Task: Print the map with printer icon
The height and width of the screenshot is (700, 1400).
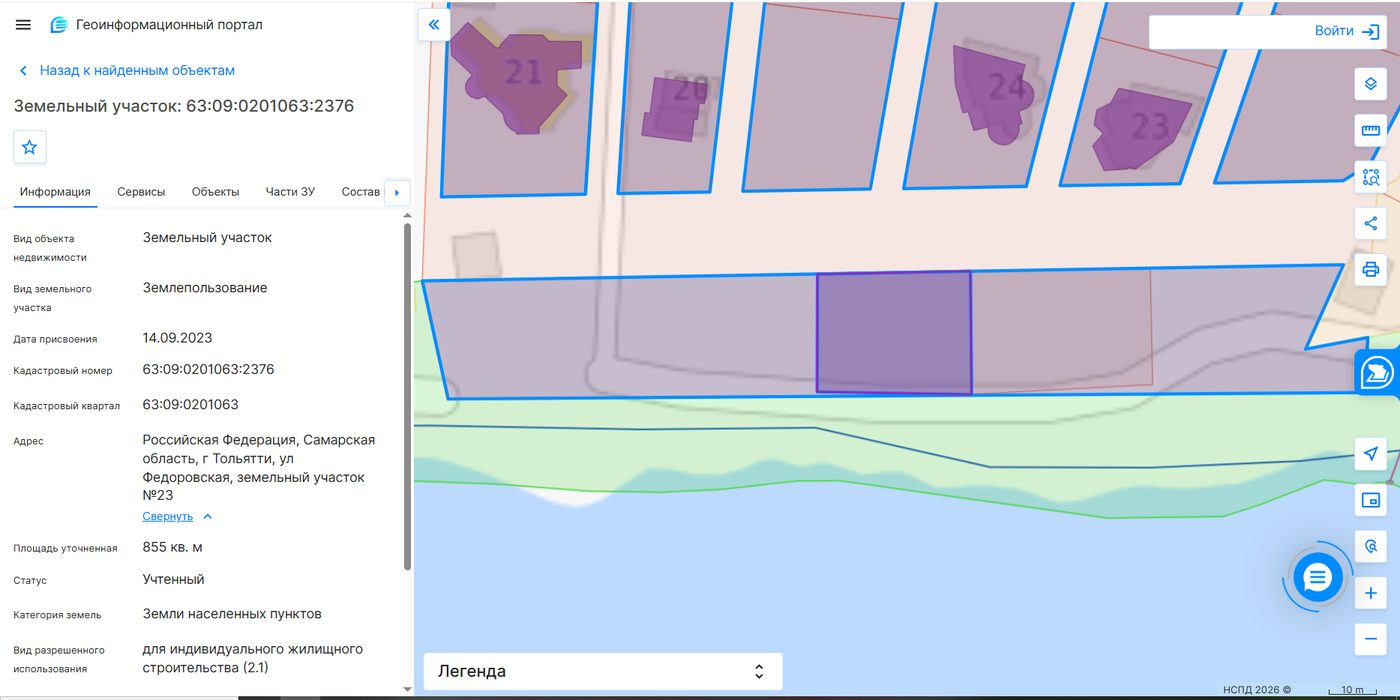Action: click(x=1371, y=269)
